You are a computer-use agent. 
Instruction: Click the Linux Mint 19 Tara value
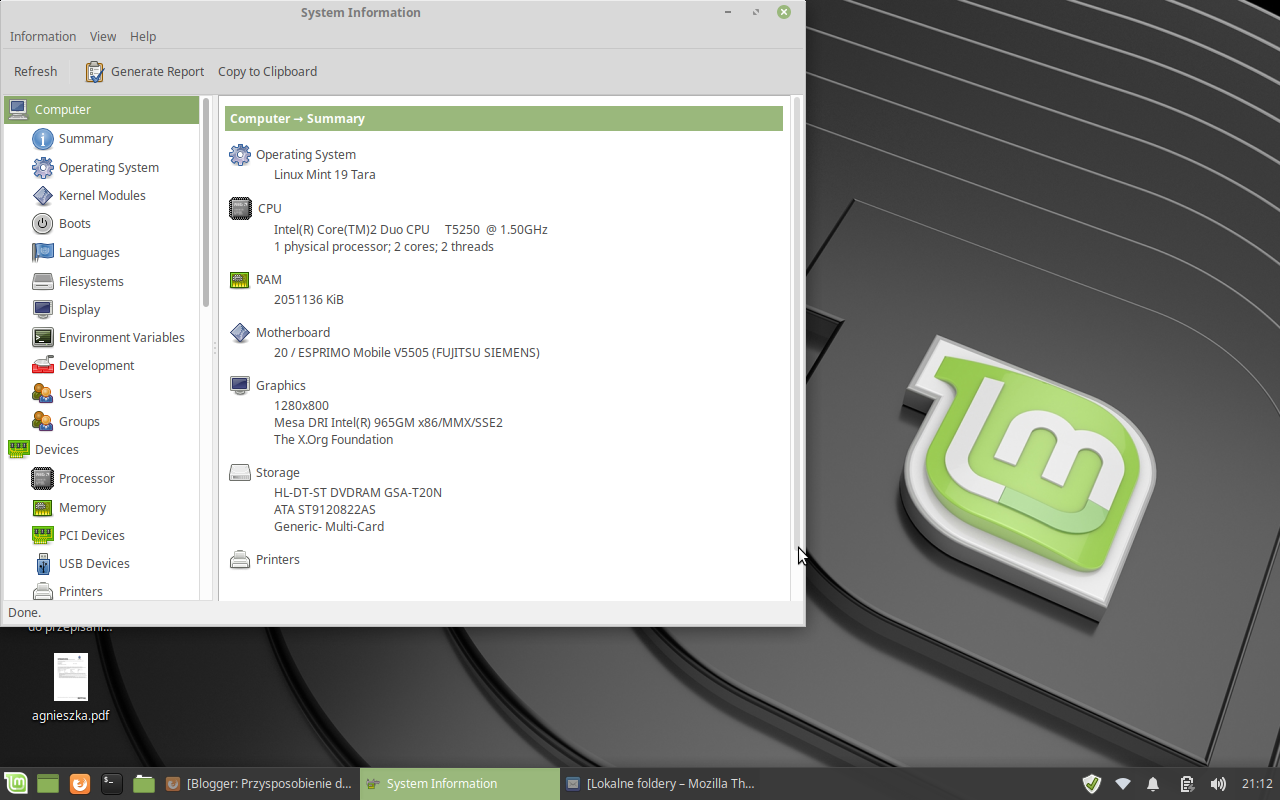click(325, 175)
